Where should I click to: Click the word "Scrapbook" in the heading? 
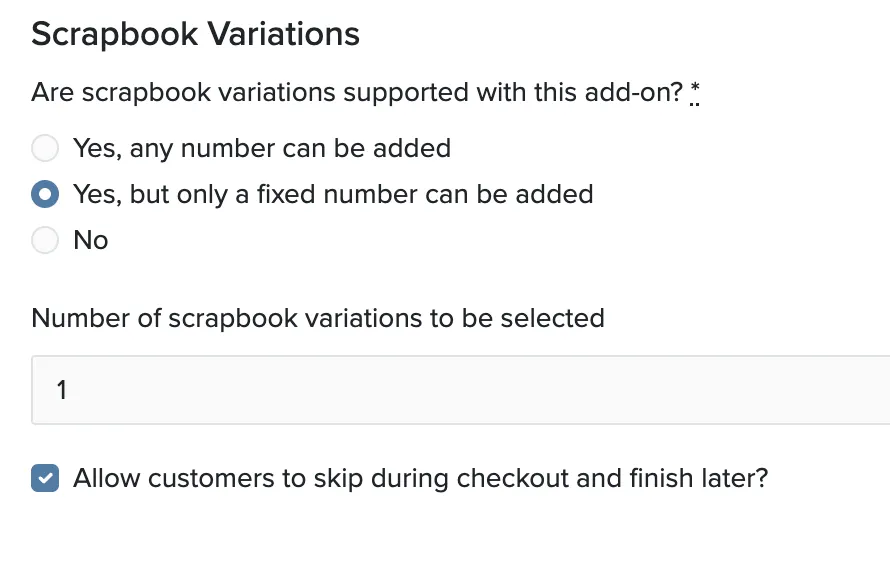pos(115,35)
